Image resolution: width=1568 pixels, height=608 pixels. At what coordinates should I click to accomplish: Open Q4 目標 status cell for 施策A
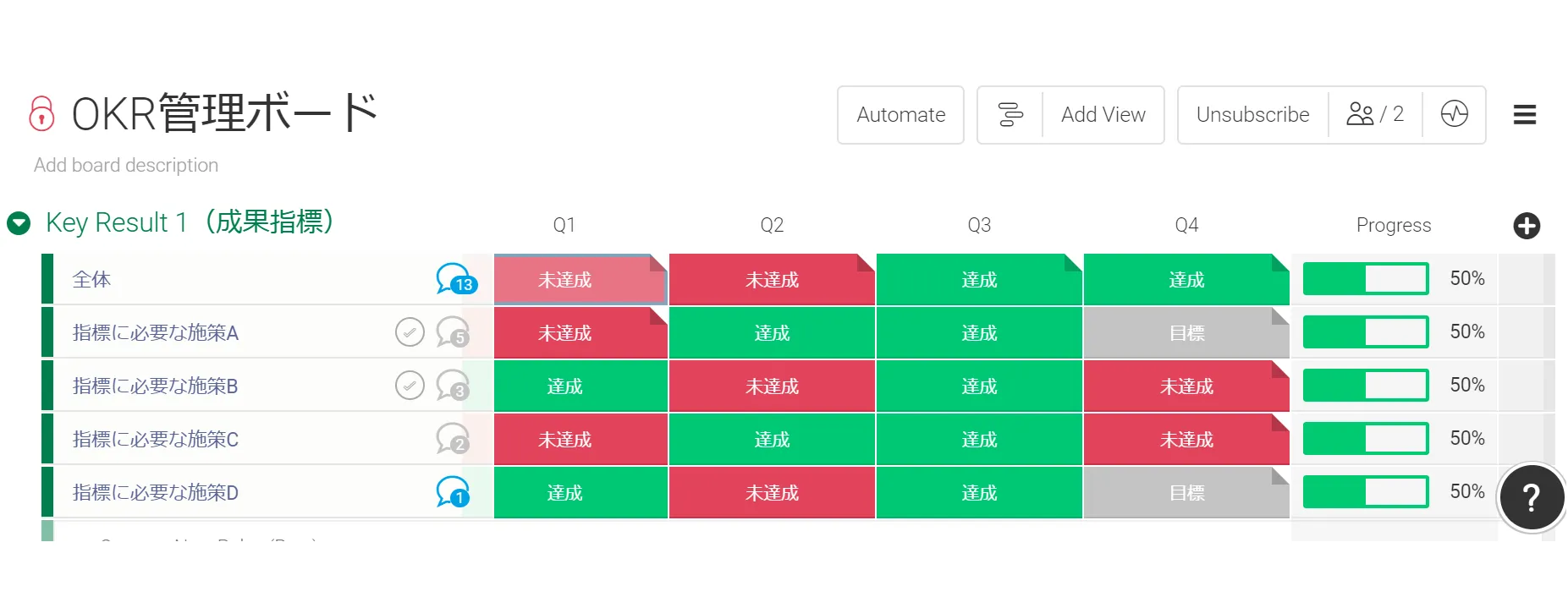(1186, 333)
